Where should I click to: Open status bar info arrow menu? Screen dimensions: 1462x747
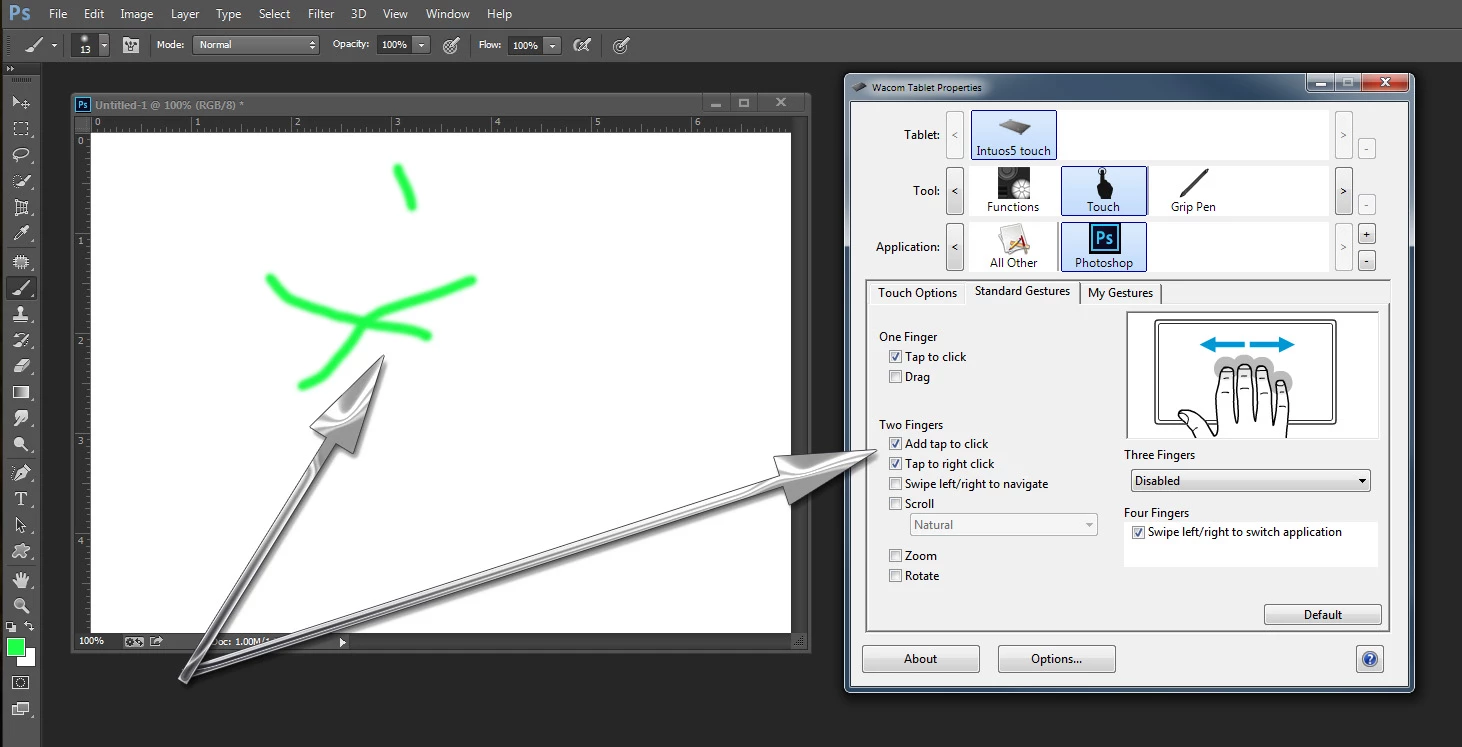point(343,642)
